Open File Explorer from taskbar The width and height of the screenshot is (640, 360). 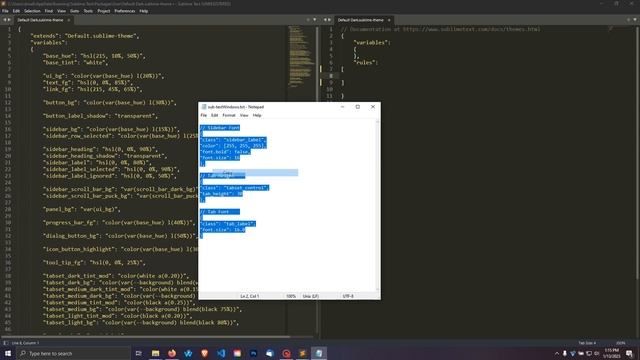156,353
